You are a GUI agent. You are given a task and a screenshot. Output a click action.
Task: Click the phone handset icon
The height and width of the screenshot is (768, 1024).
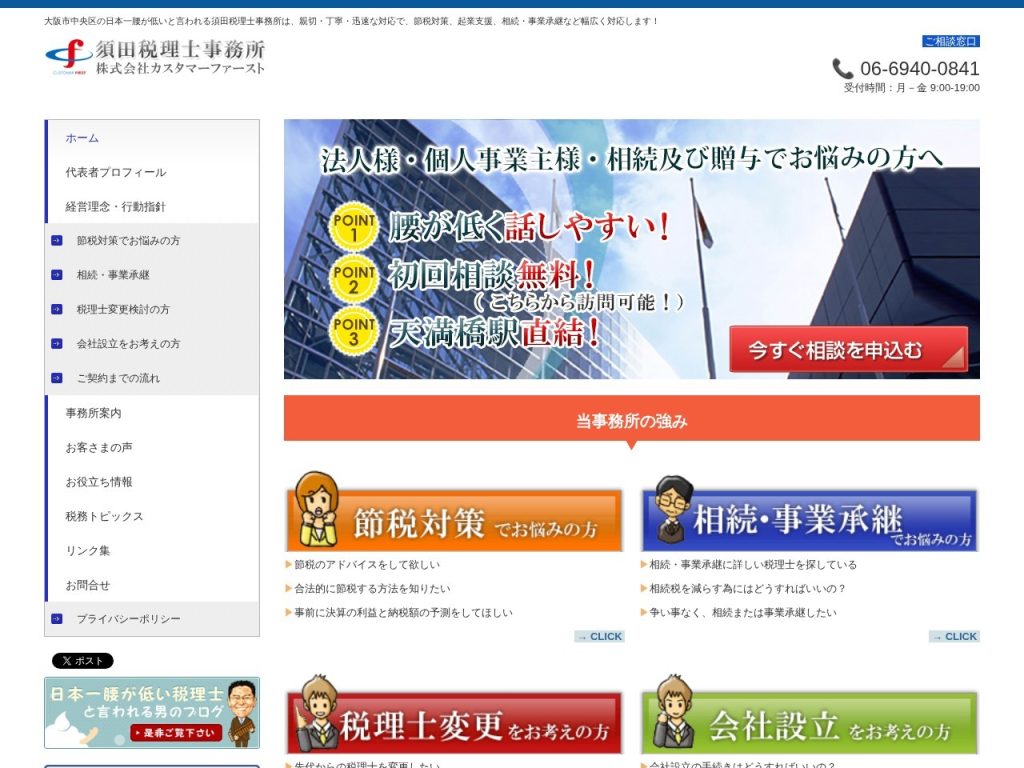point(842,69)
